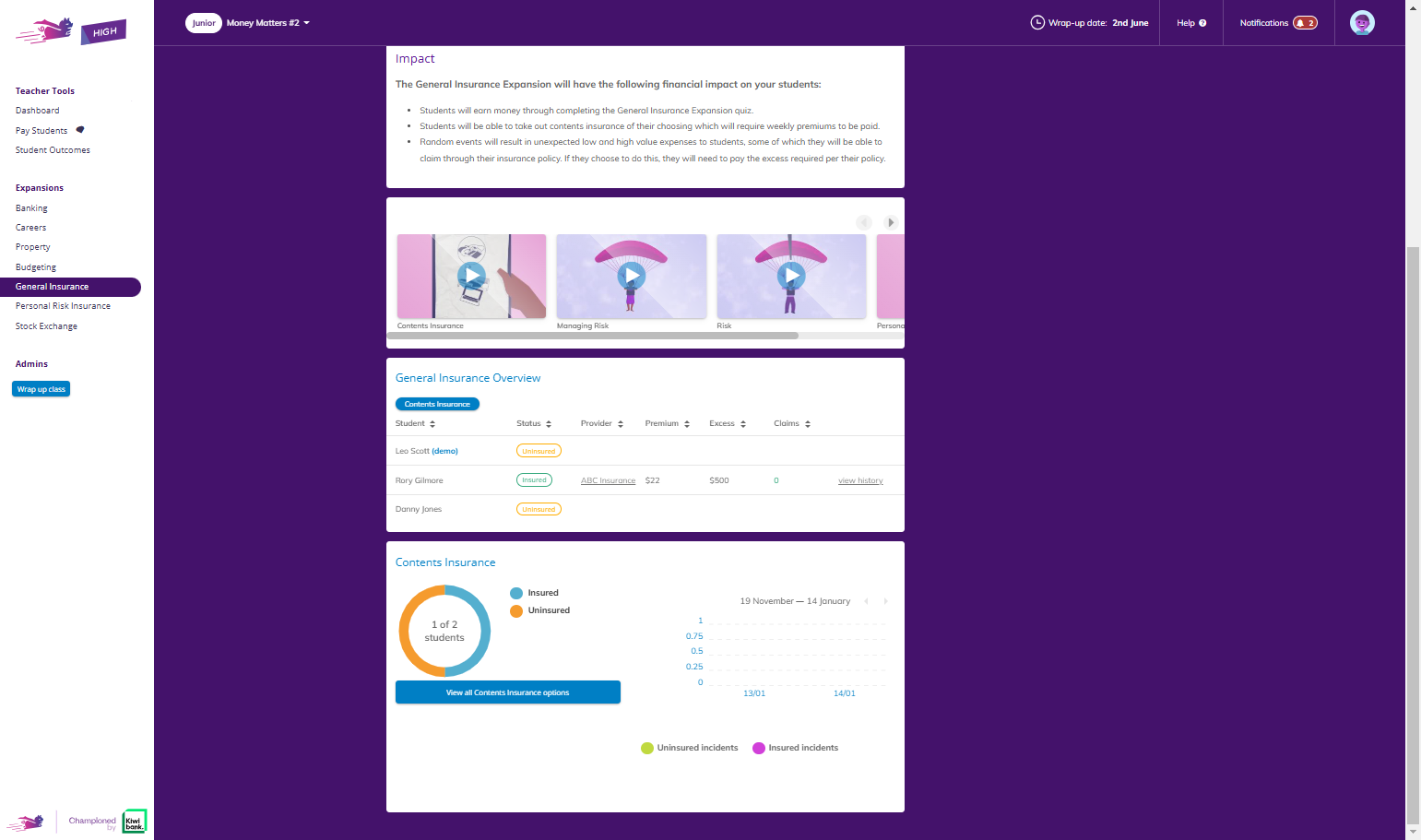Viewport: 1421px width, 840px height.
Task: Click the Leo Scott demo link
Action: click(445, 451)
